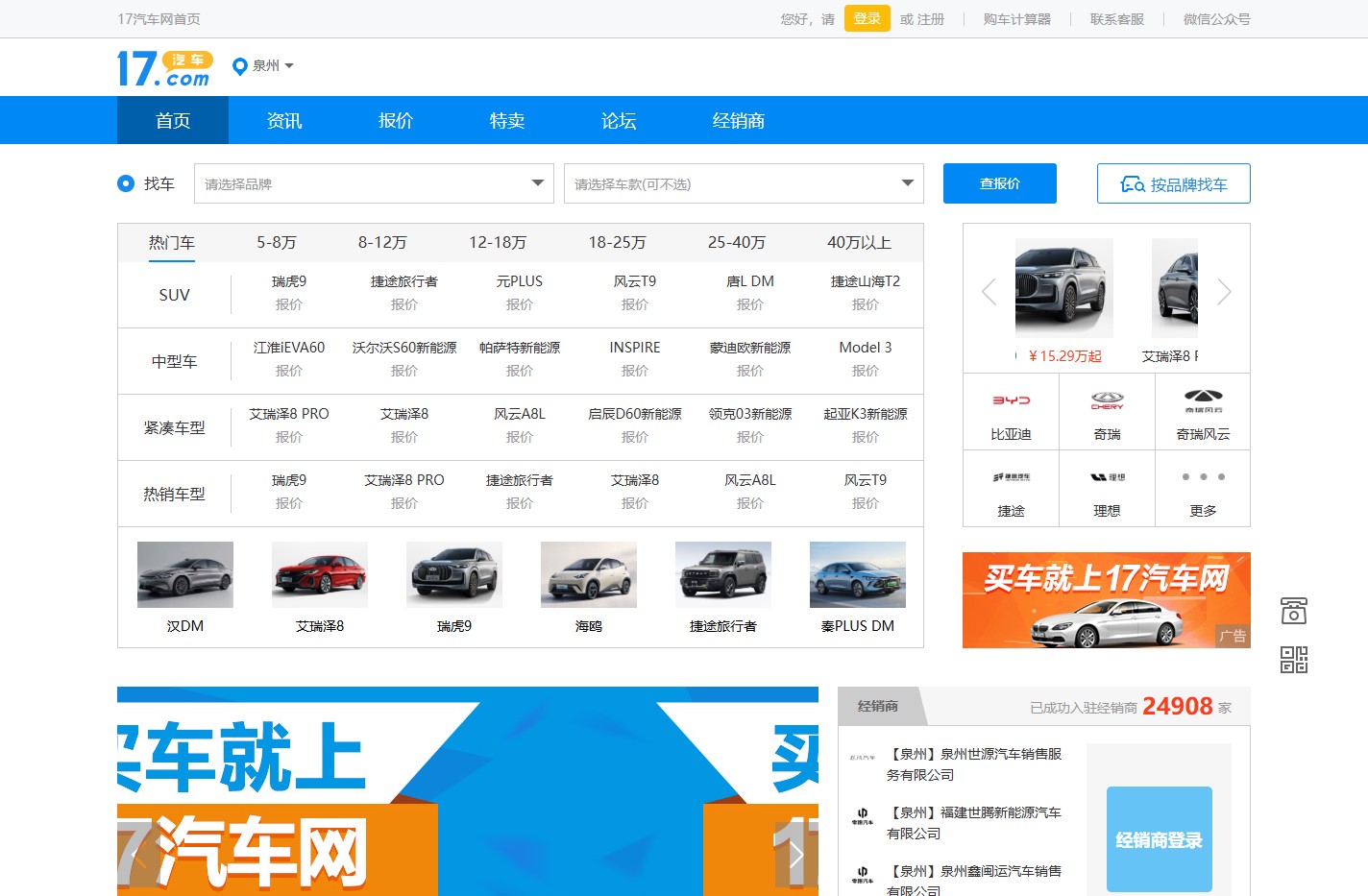Click the QR code icon on right sidebar
The height and width of the screenshot is (896, 1368).
[x=1294, y=660]
